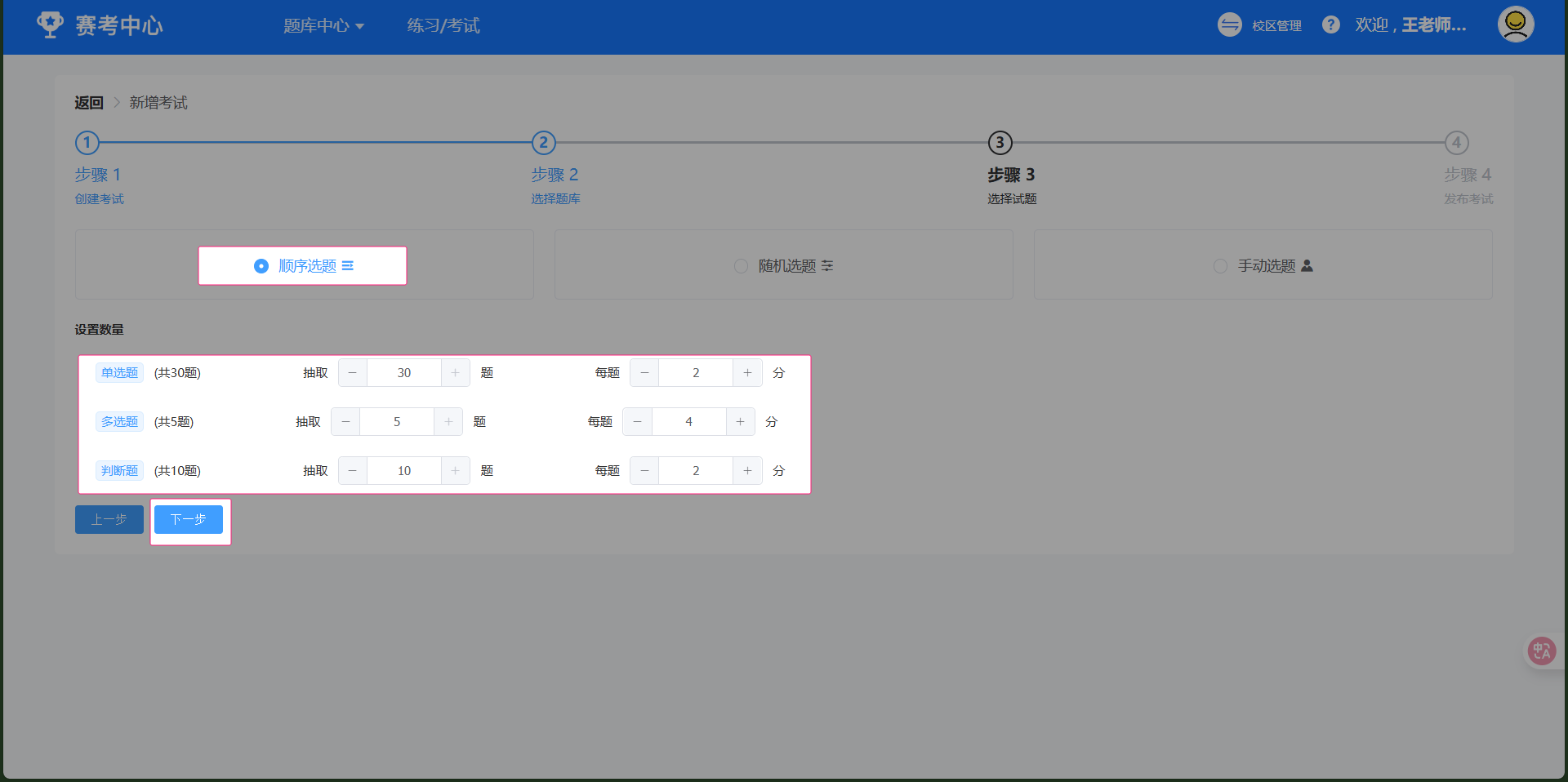This screenshot has height=782, width=1568.
Task: Click the 单选题 score input field
Action: tap(696, 373)
